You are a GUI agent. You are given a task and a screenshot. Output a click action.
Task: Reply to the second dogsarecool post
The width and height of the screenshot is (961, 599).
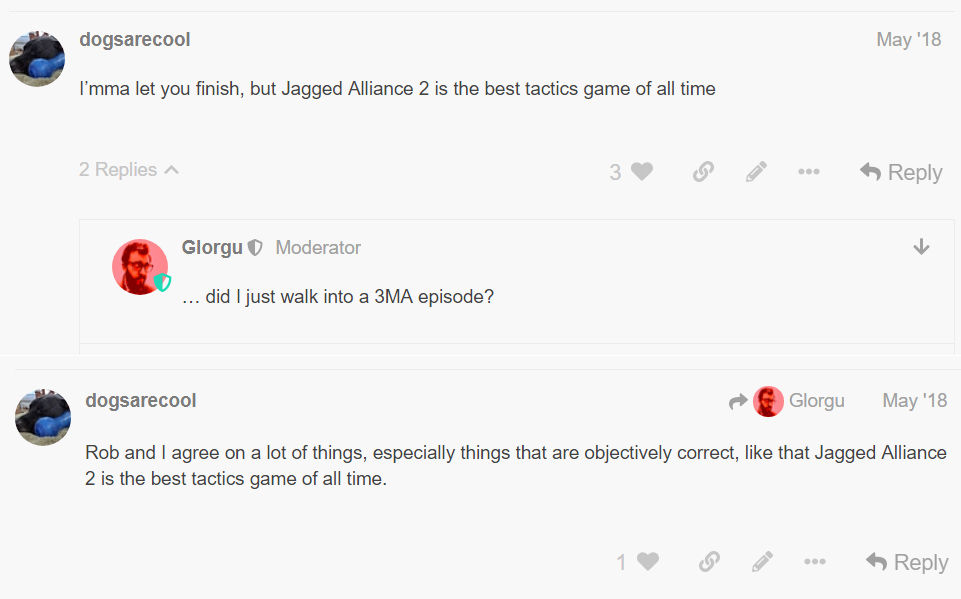point(907,562)
